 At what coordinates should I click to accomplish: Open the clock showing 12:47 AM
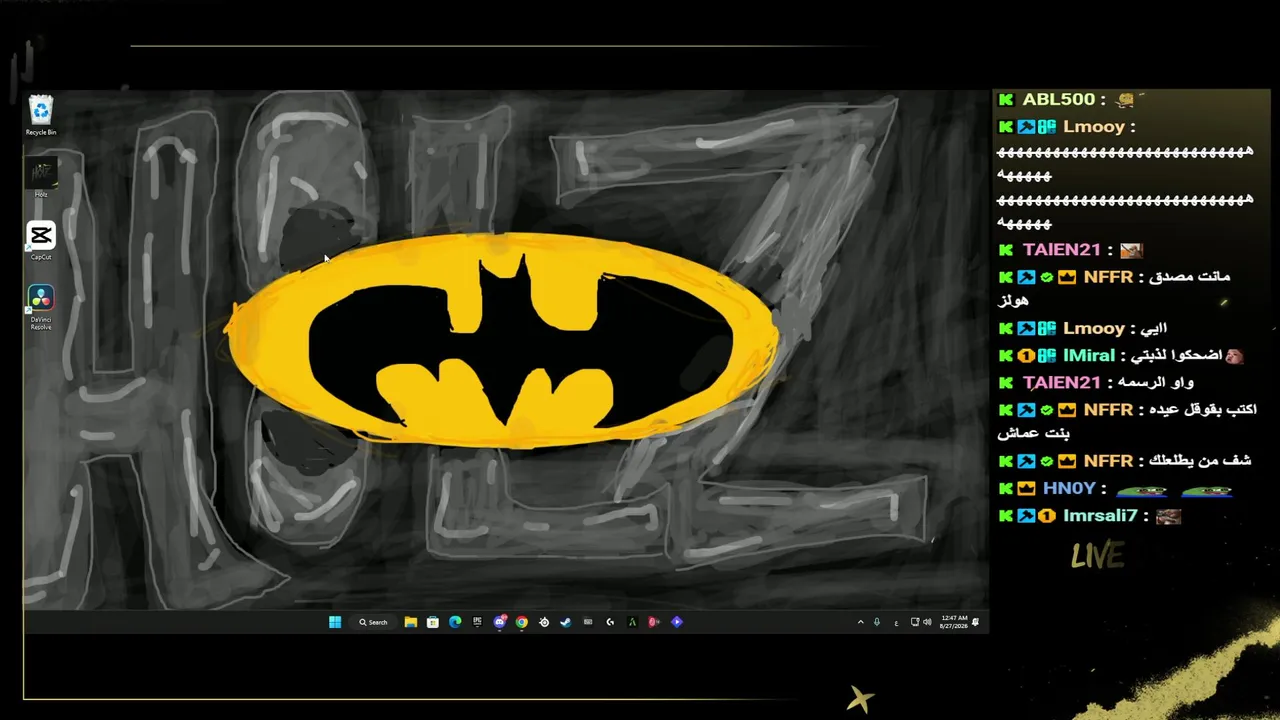tap(953, 622)
